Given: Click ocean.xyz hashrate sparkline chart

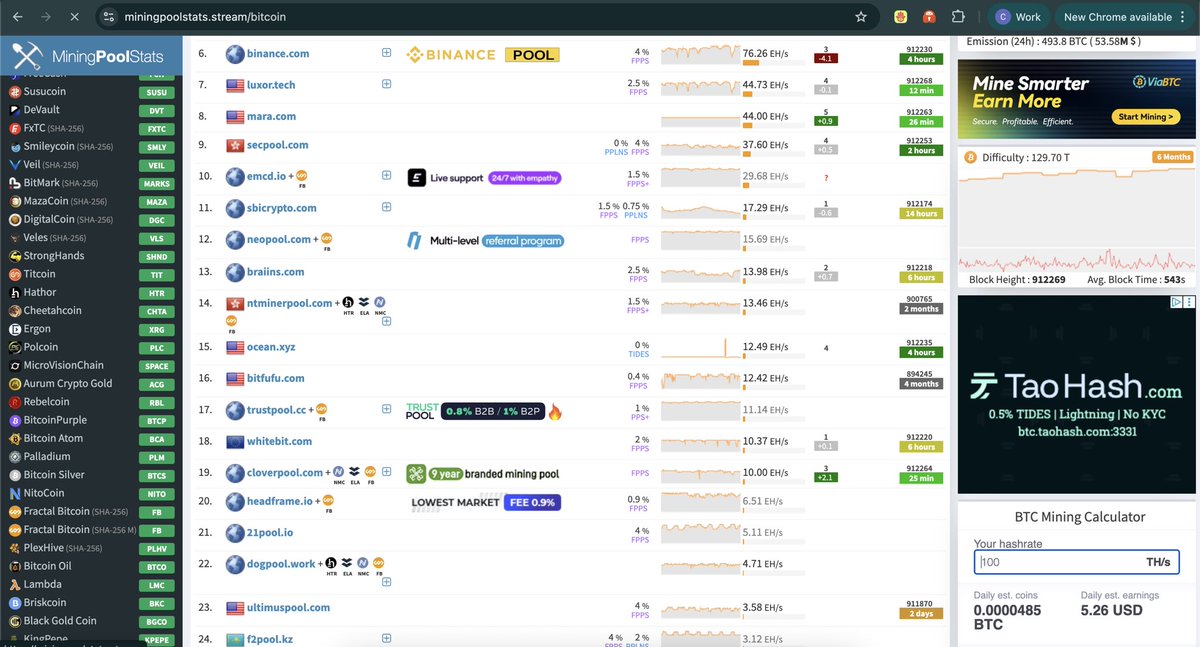Looking at the screenshot, I should [700, 347].
